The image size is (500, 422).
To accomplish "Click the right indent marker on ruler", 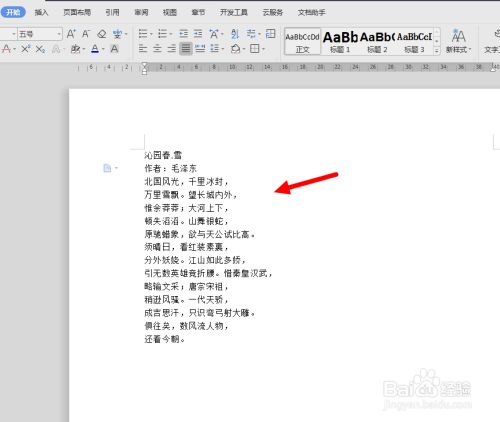I will point(493,69).
